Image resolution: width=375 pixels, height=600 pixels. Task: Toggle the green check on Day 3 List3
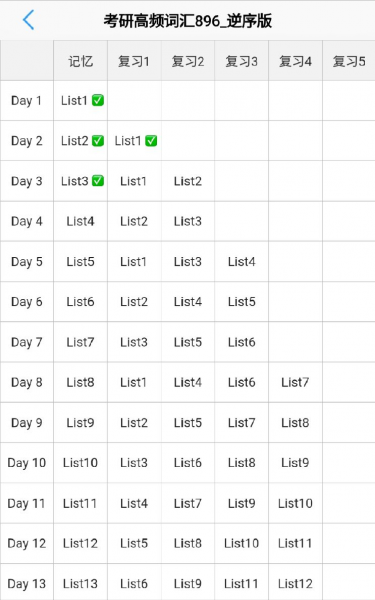98,181
